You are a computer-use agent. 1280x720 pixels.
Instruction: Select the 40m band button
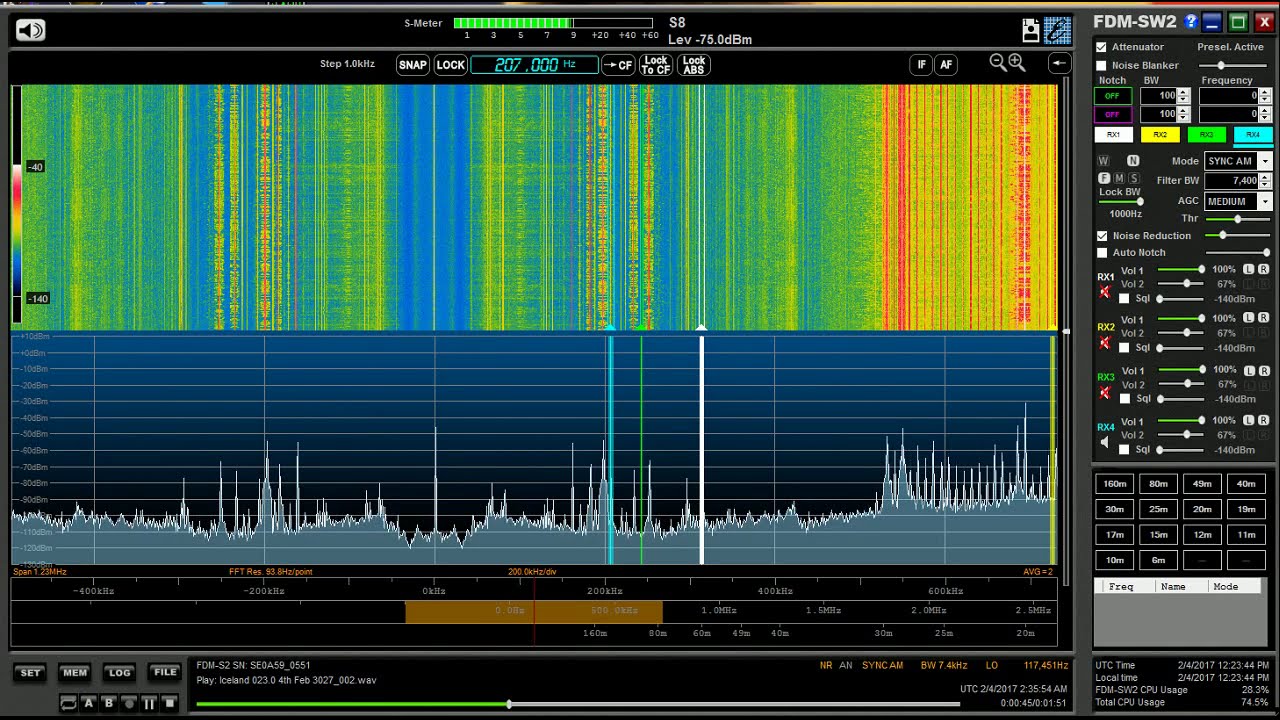[x=1246, y=484]
